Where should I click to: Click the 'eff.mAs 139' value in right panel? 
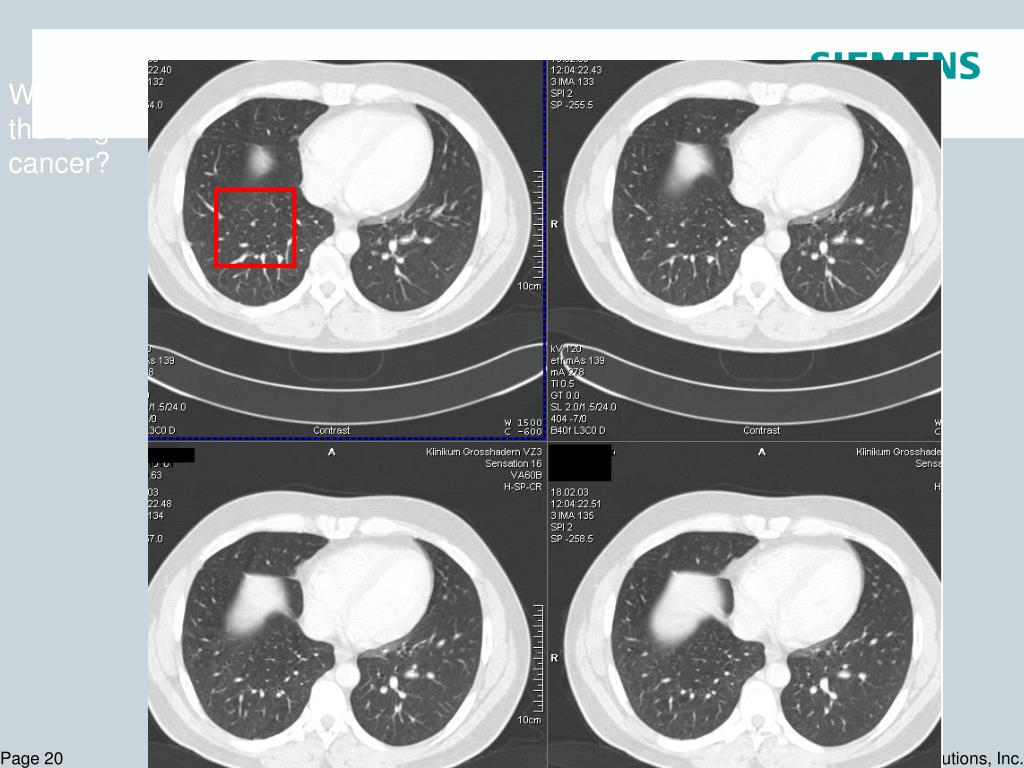click(x=577, y=360)
